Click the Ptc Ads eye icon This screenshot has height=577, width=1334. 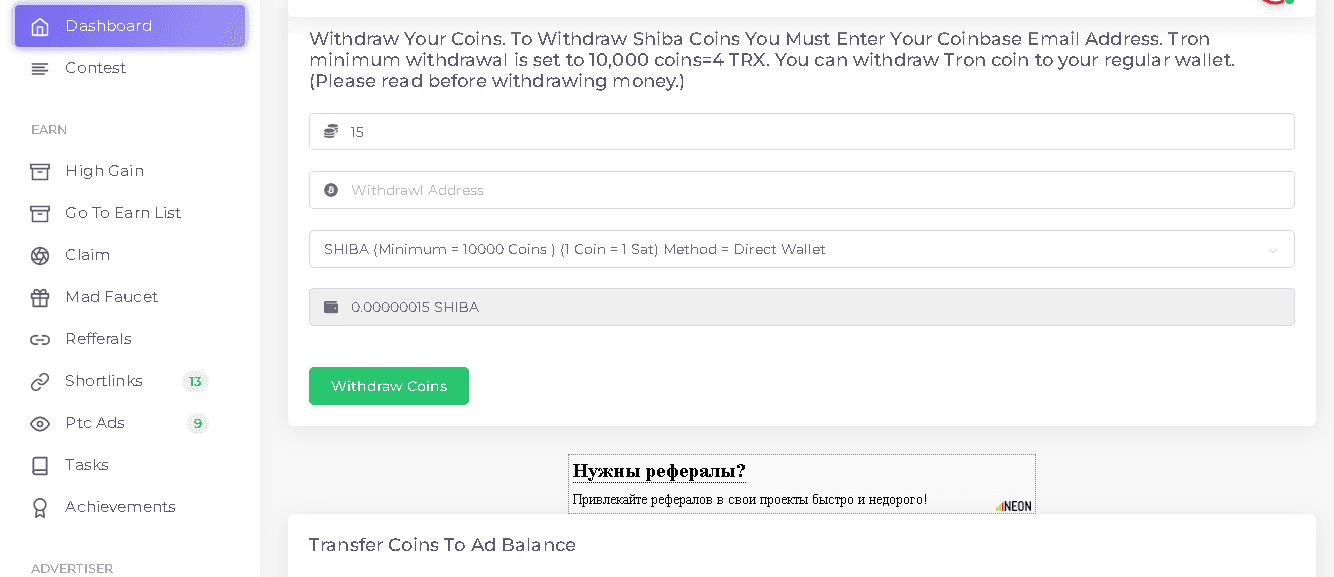[40, 423]
